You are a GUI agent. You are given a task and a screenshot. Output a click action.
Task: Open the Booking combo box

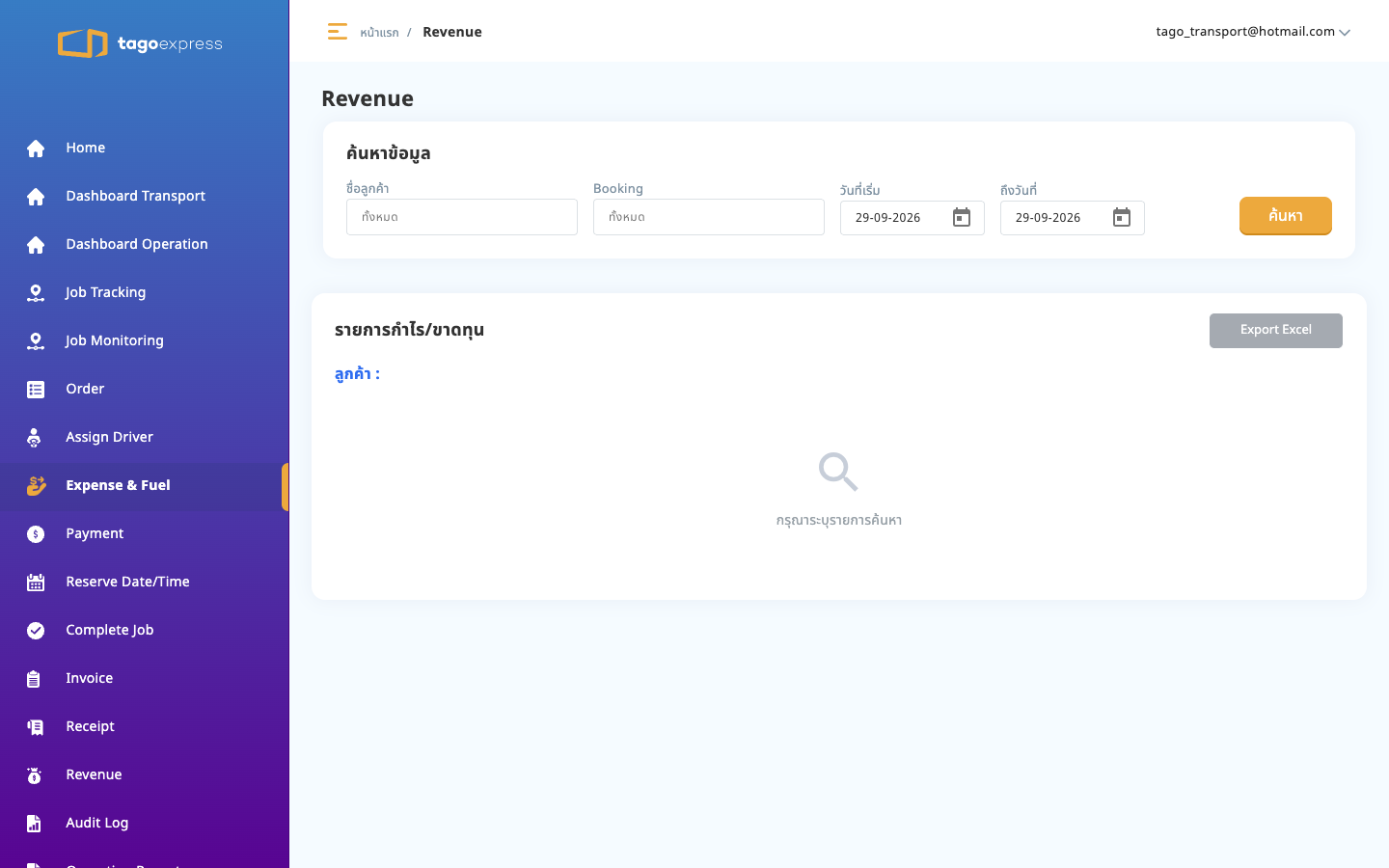(x=709, y=217)
